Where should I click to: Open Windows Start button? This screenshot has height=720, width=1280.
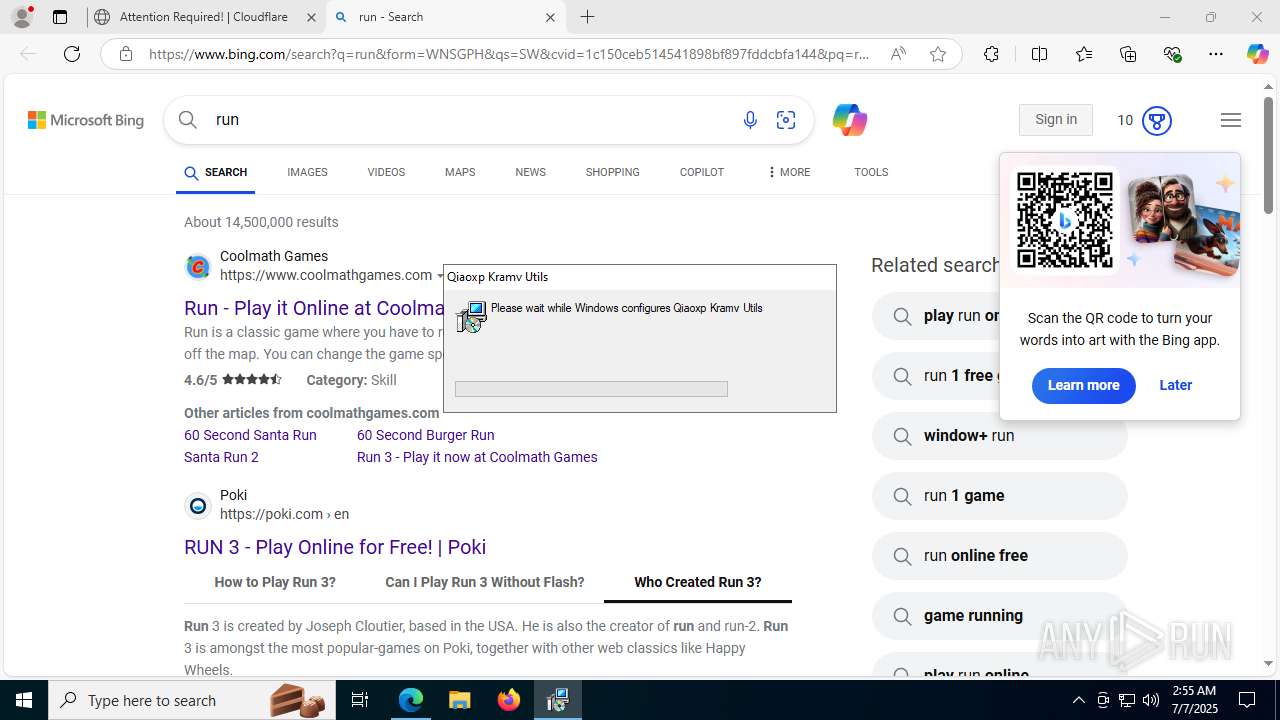tap(24, 700)
